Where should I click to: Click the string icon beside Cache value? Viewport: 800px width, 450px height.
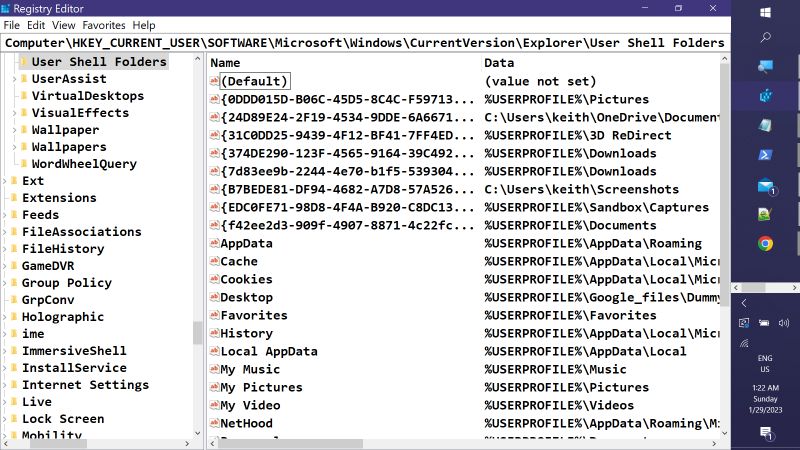214,261
